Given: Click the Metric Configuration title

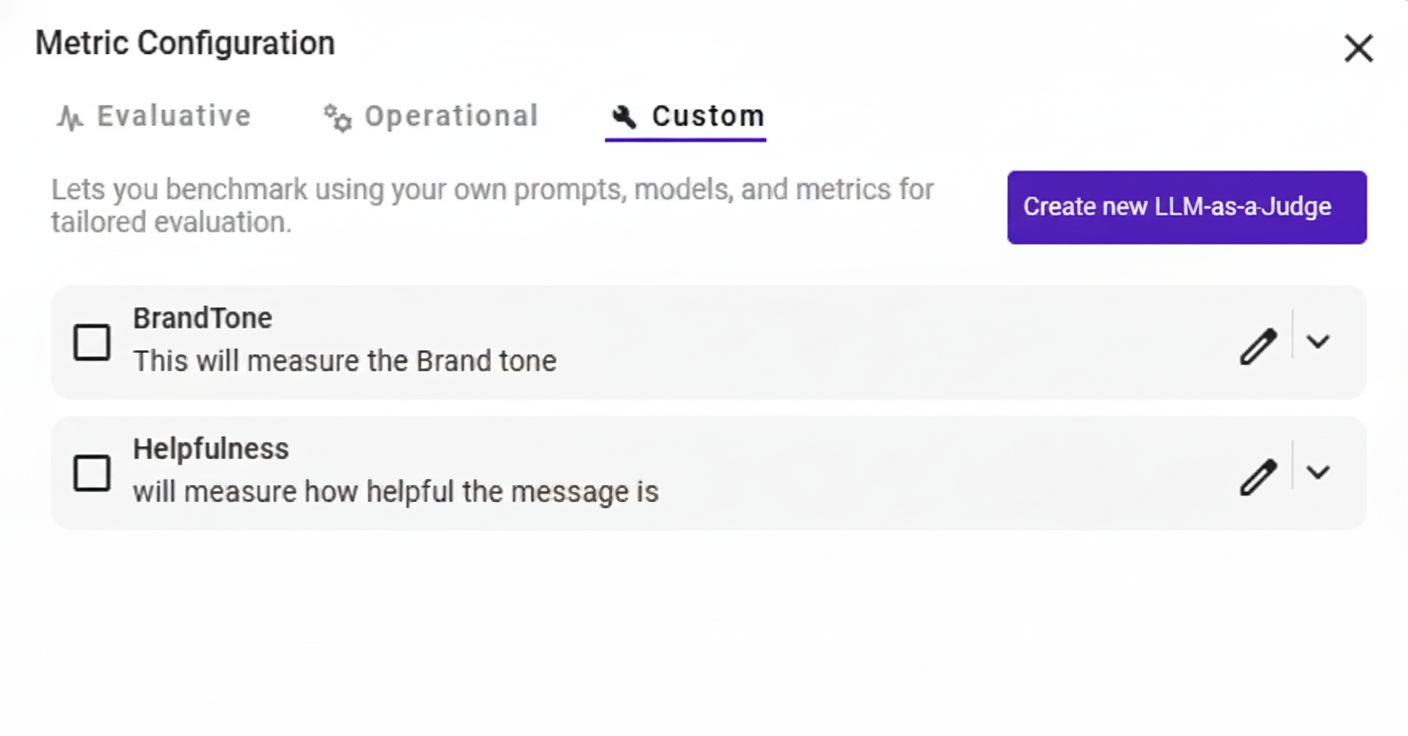Looking at the screenshot, I should pyautogui.click(x=185, y=44).
